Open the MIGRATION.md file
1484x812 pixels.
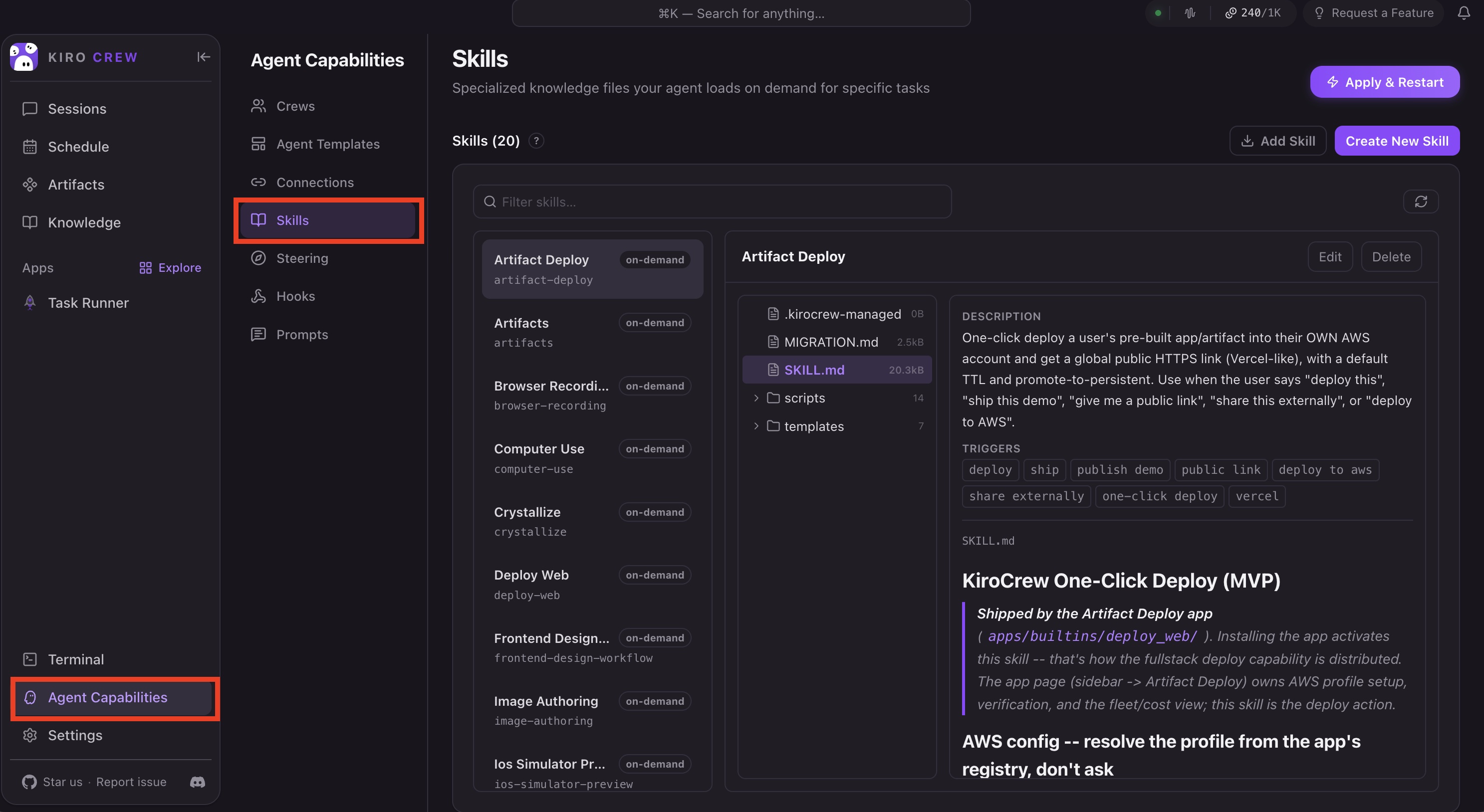click(837, 342)
